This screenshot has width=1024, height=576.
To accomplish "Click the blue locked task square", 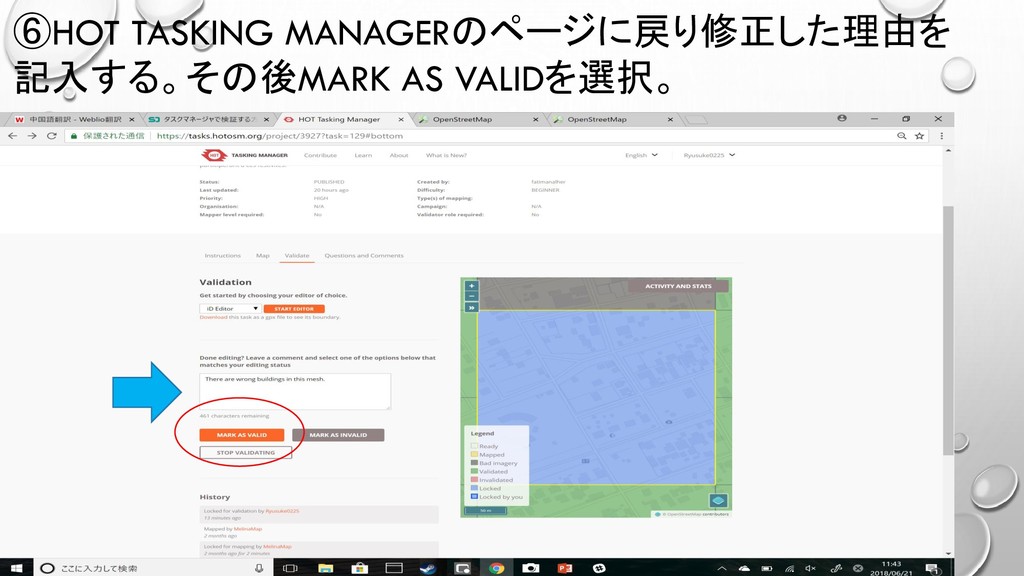I will pyautogui.click(x=596, y=397).
